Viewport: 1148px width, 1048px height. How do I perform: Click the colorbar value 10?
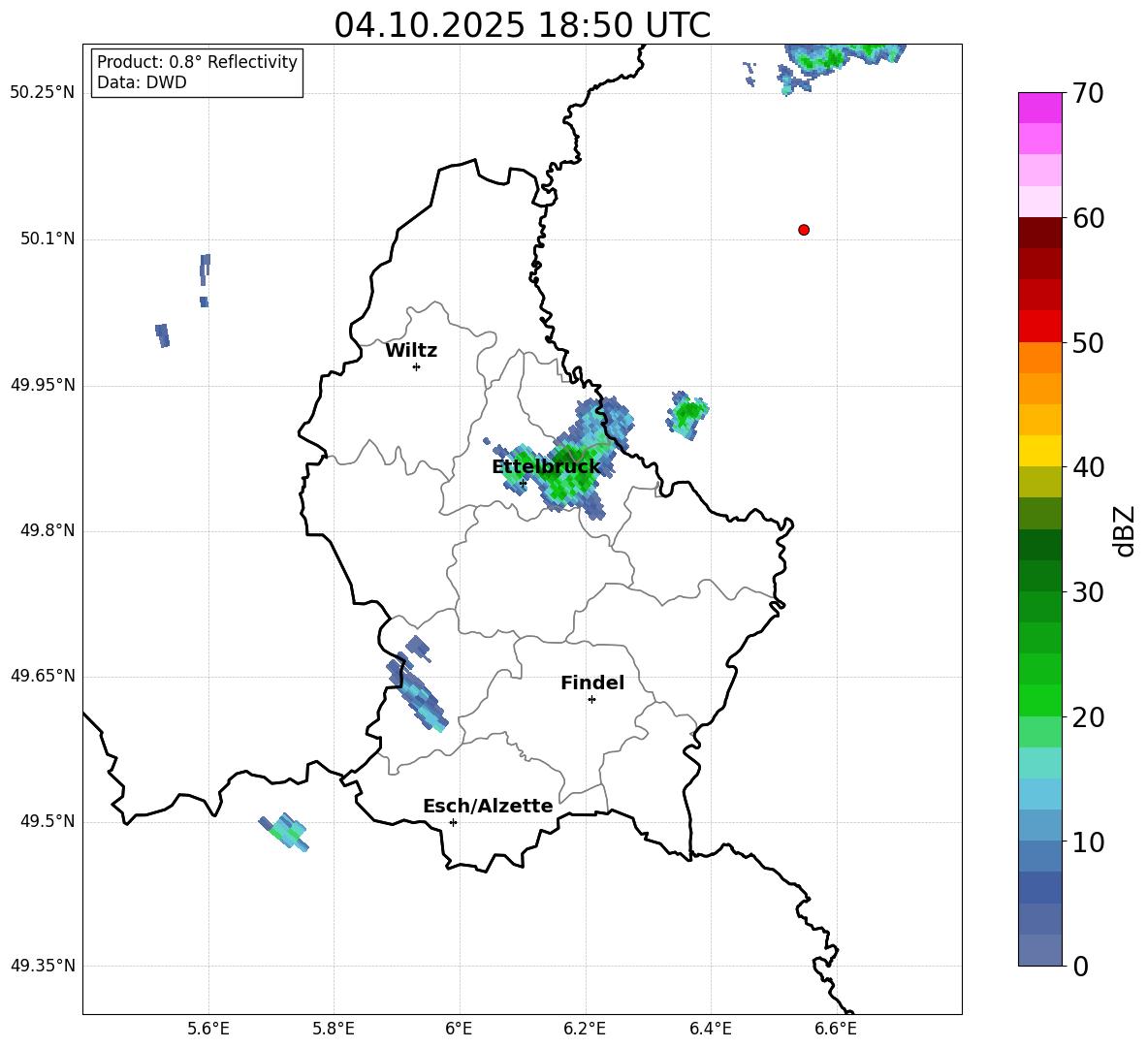pos(1088,842)
